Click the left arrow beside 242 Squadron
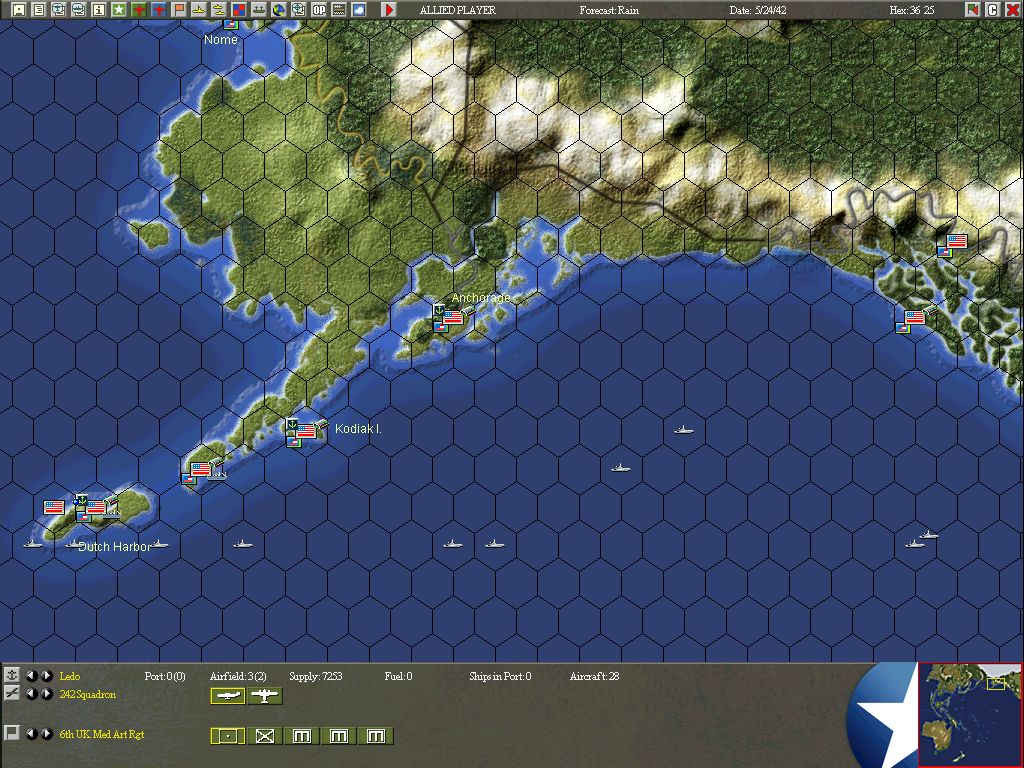Viewport: 1024px width, 768px height. [x=32, y=694]
